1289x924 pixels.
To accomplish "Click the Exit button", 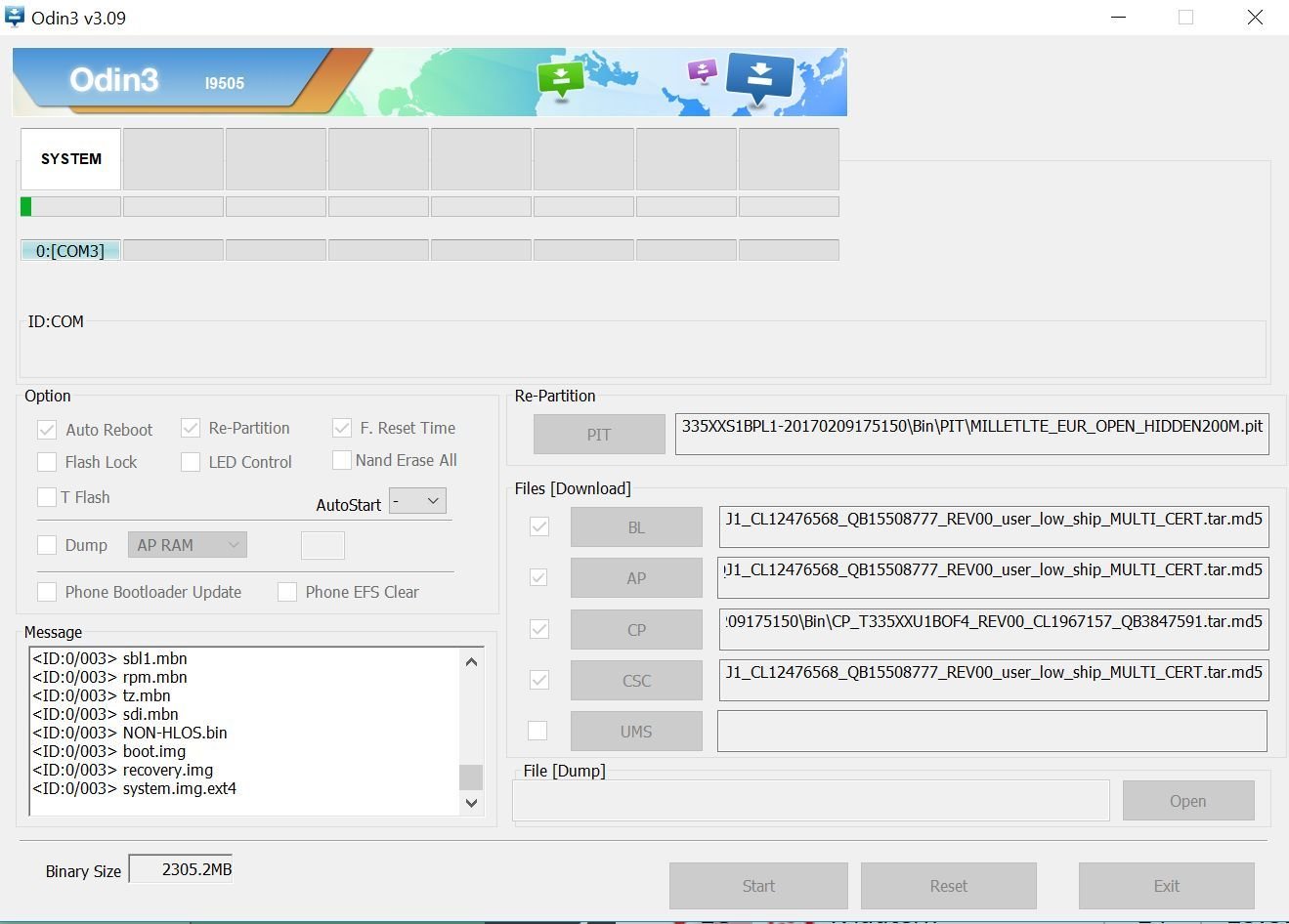I will pos(1167,886).
